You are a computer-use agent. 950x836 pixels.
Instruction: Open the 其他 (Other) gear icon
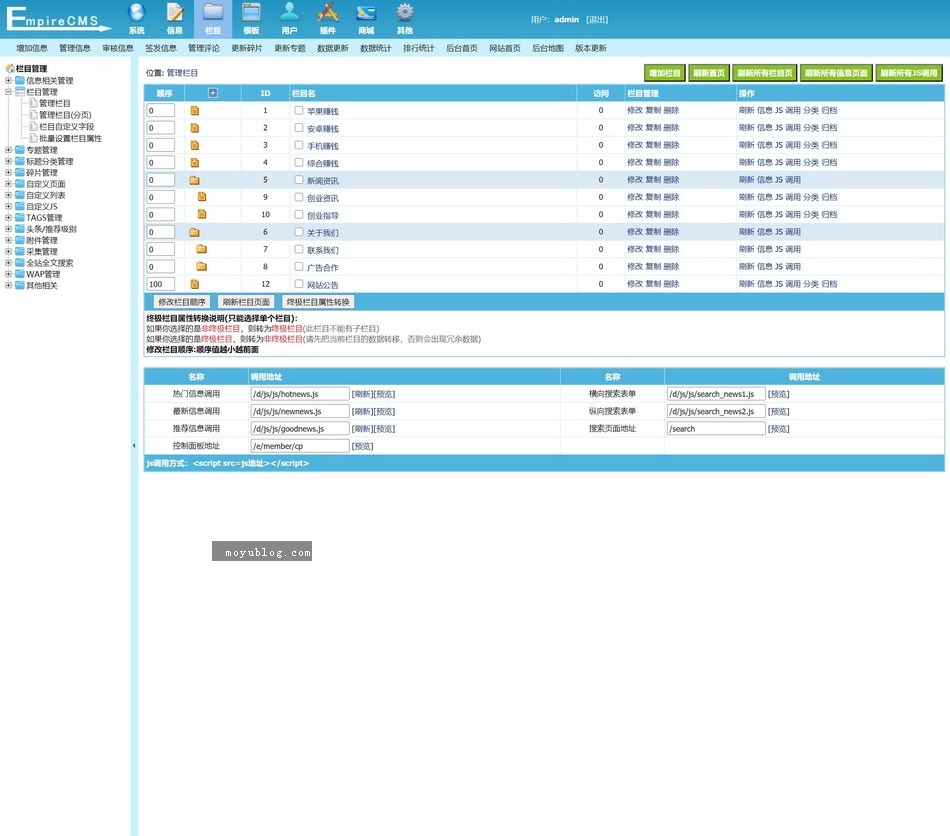point(404,14)
